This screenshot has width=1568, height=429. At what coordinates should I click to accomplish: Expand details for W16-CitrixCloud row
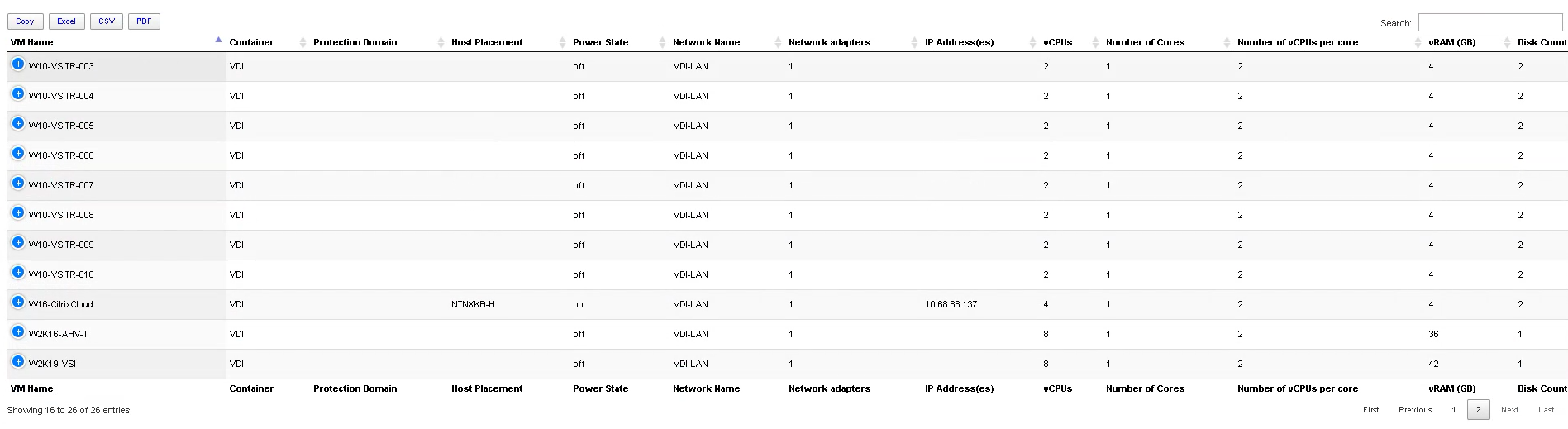[18, 302]
